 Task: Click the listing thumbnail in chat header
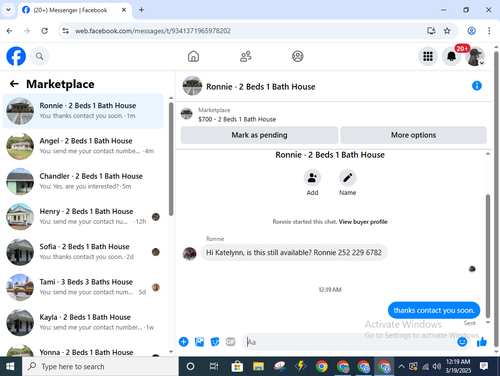click(x=192, y=86)
